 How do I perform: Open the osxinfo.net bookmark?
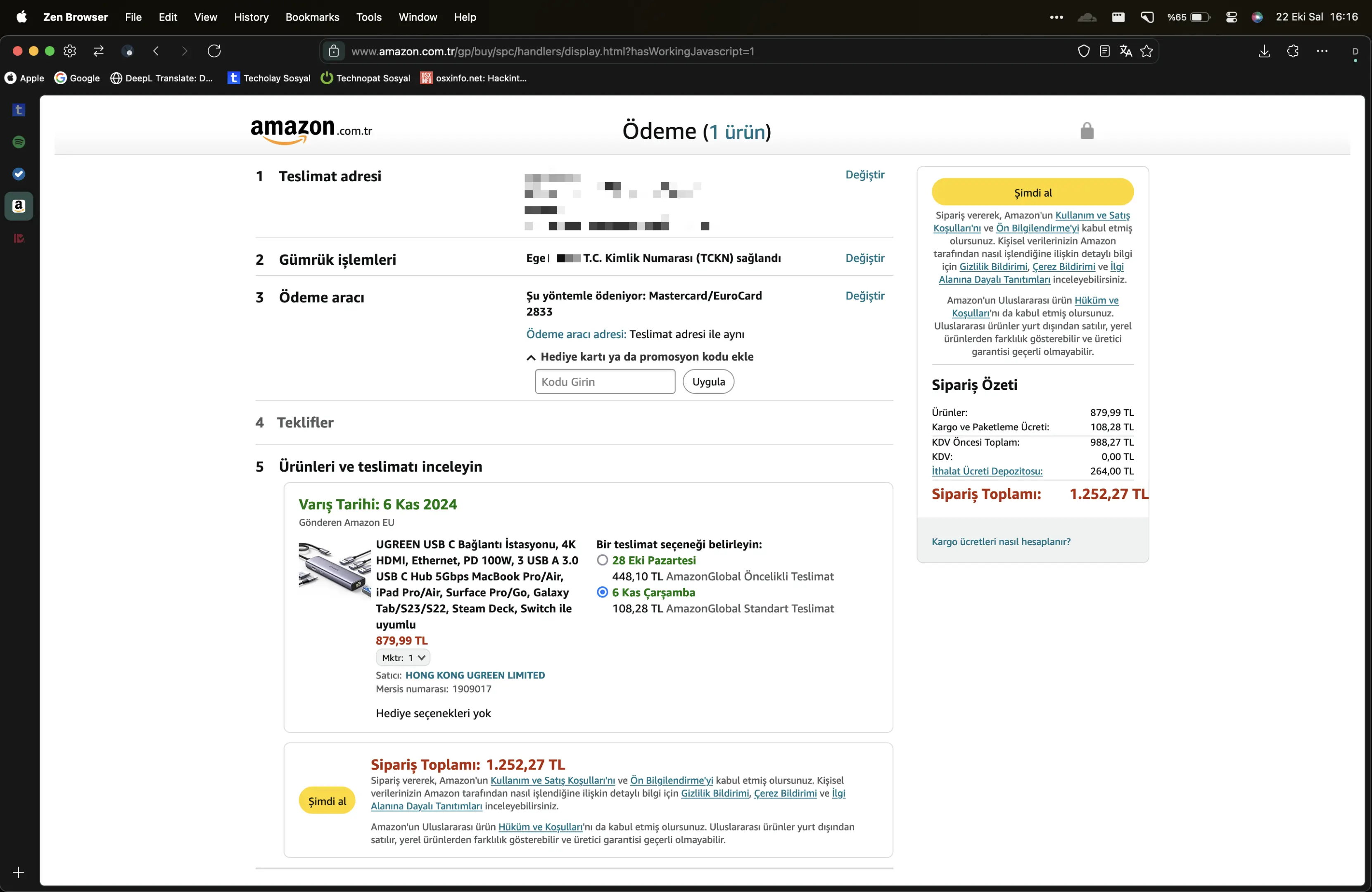coord(474,78)
